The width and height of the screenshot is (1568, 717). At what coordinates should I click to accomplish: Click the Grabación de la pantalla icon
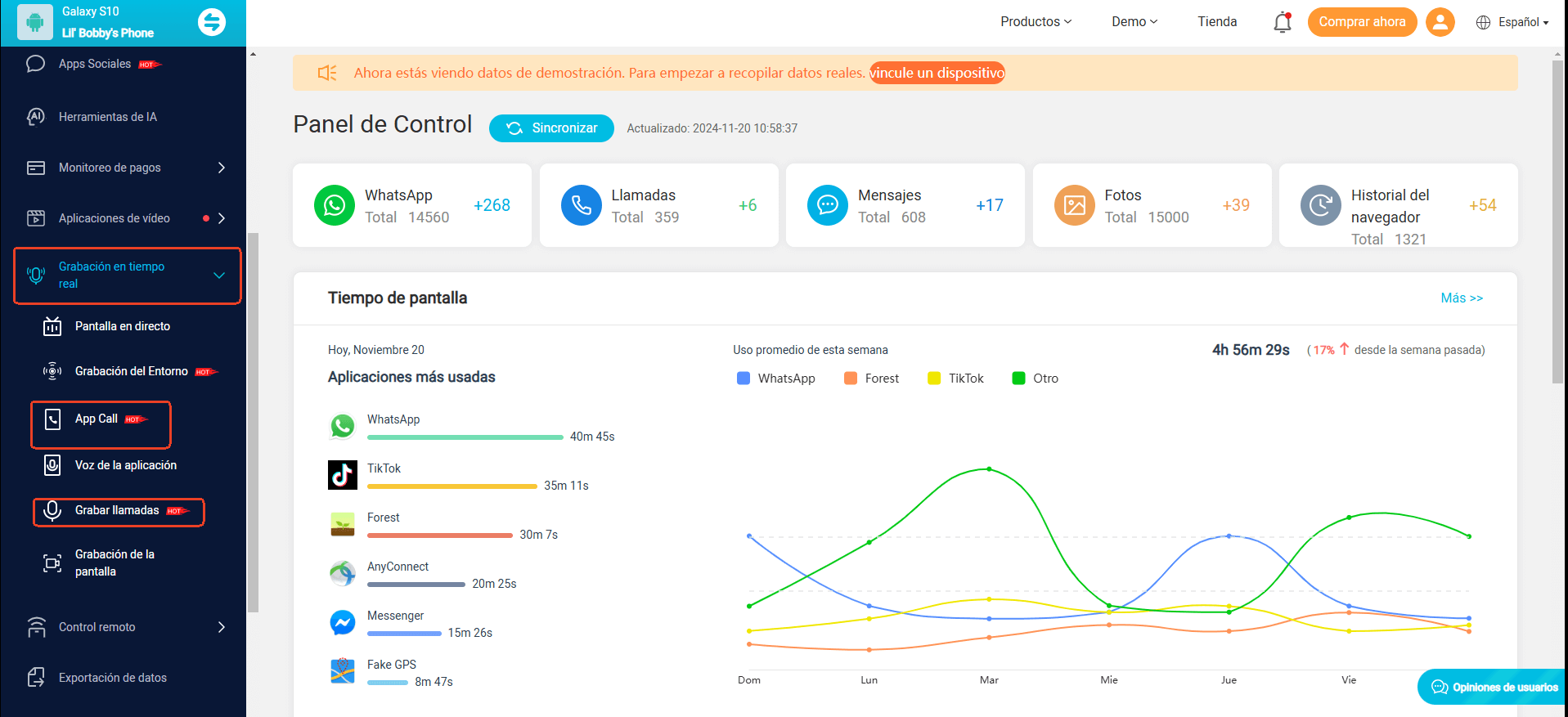(x=52, y=562)
